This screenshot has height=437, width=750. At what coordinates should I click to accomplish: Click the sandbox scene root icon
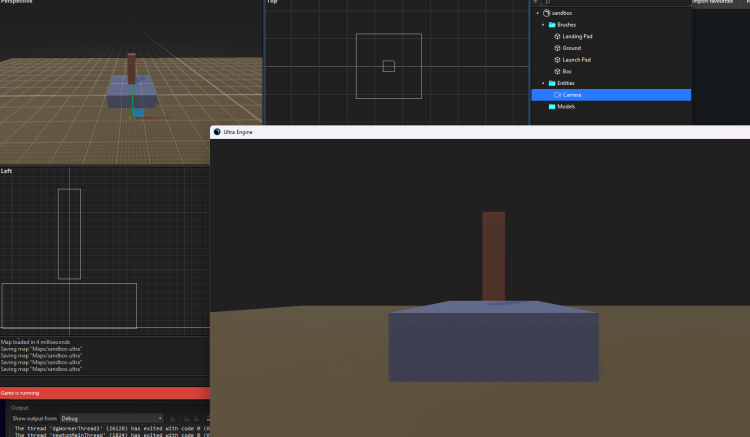tap(547, 13)
